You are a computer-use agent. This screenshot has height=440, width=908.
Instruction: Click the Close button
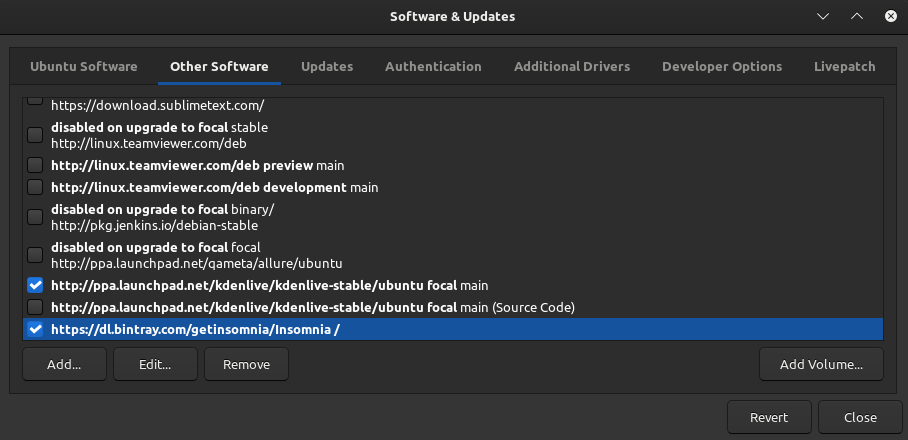click(x=860, y=417)
